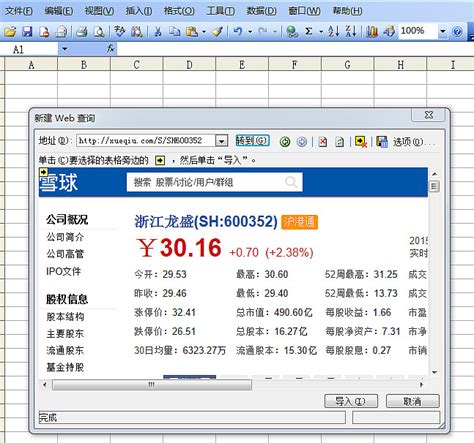Paste with the clipboard icon

click(x=192, y=32)
